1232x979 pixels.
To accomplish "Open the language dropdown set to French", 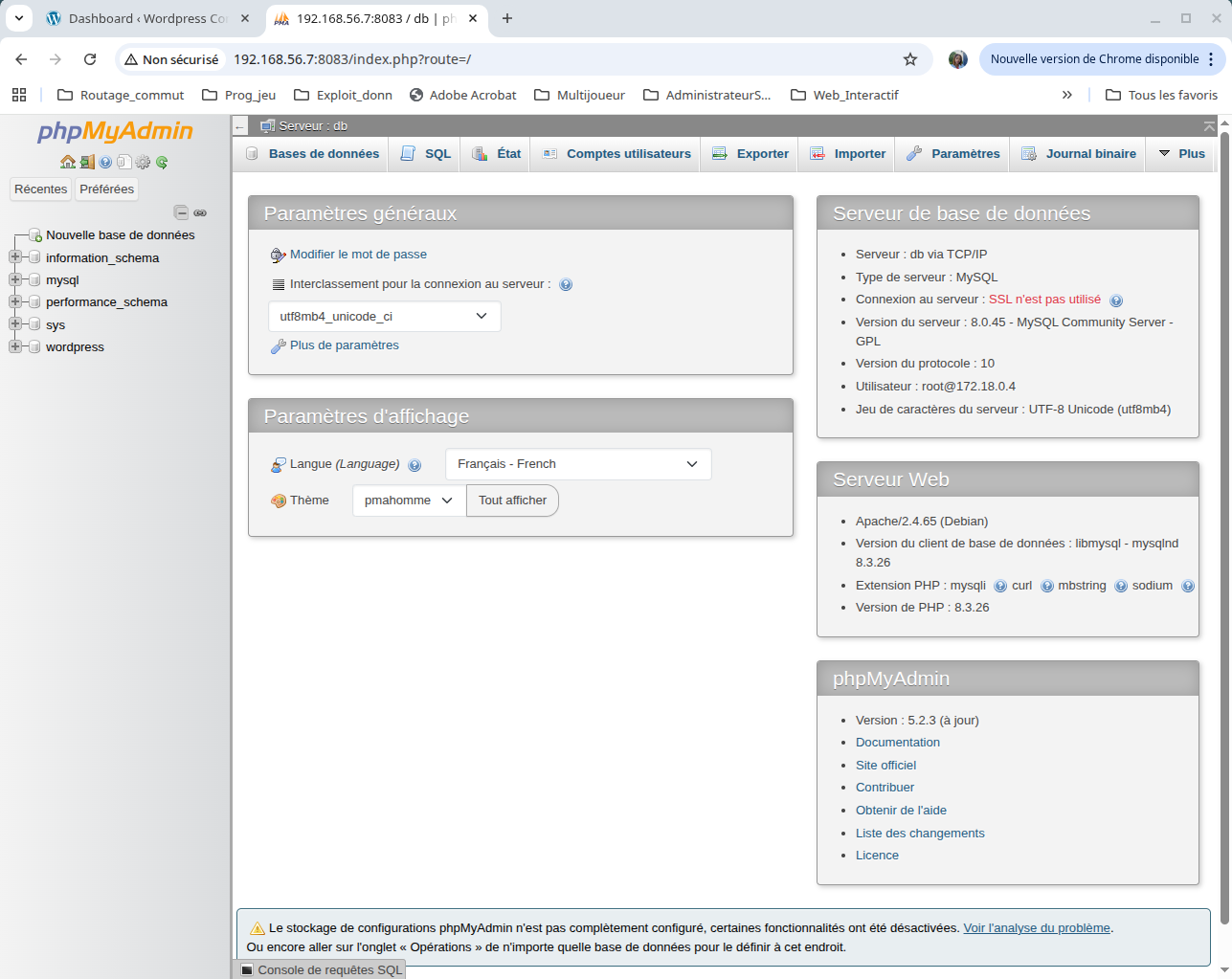I will pyautogui.click(x=577, y=464).
